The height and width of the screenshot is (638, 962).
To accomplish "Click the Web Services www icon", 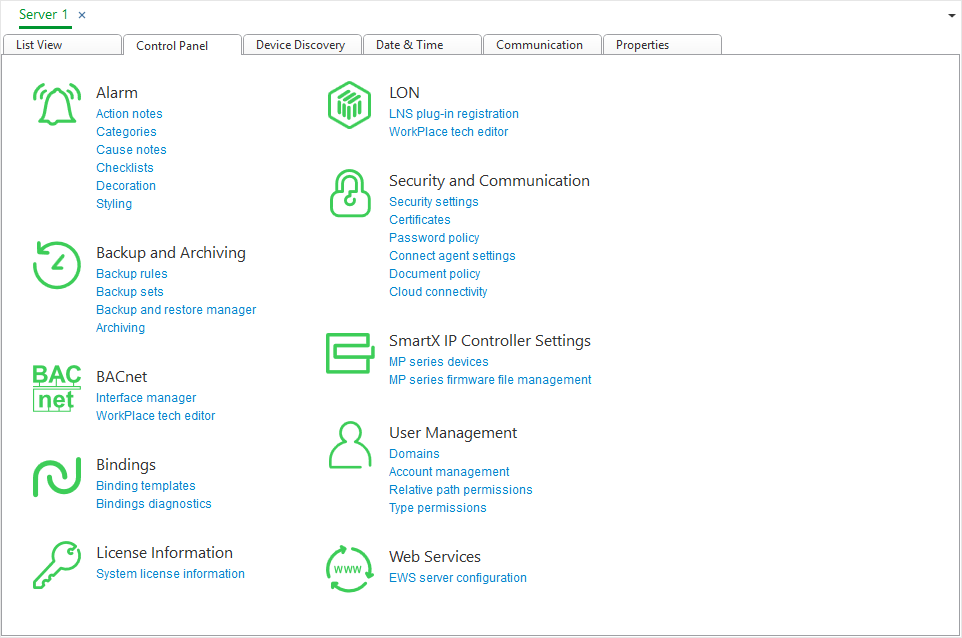I will (349, 569).
